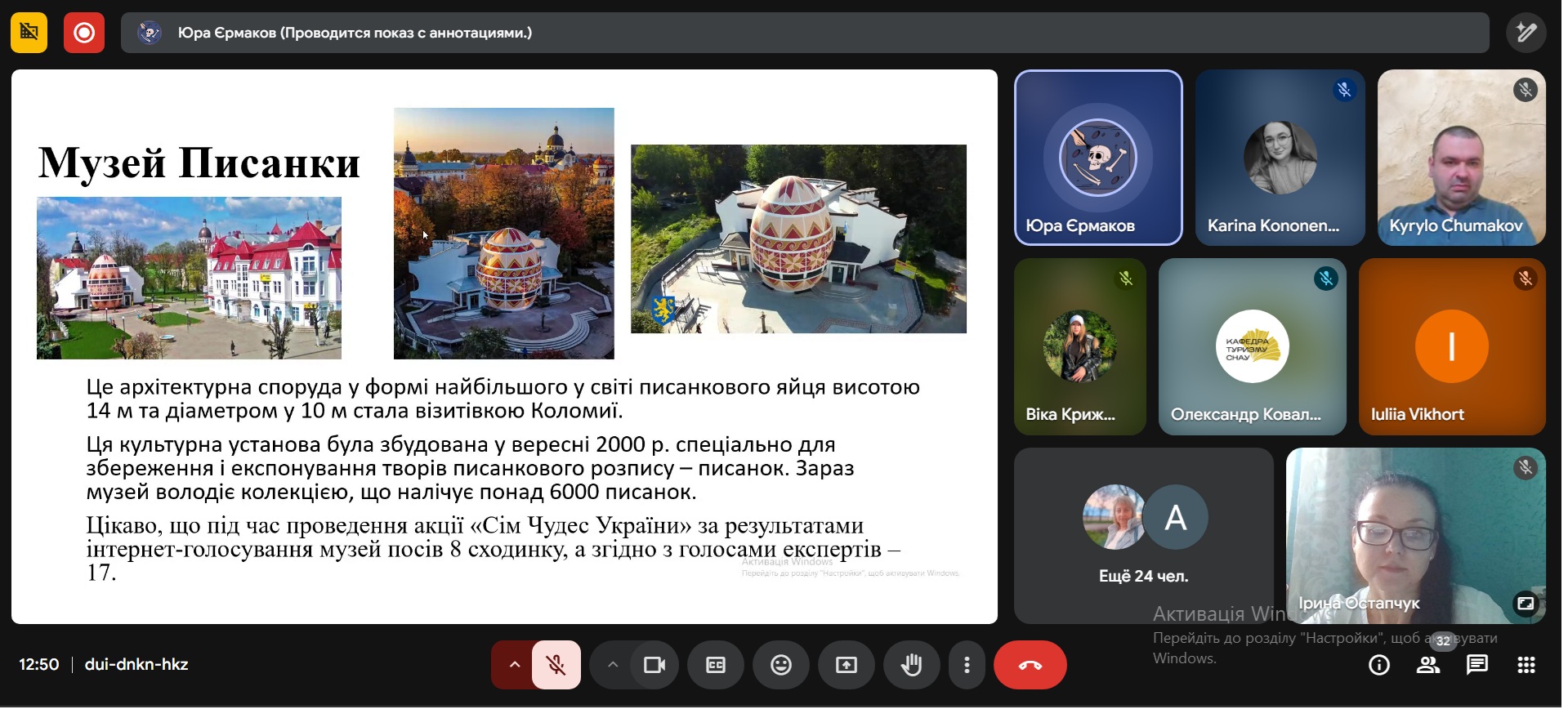Click the present screen button
This screenshot has width=1568, height=709.
pos(847,665)
